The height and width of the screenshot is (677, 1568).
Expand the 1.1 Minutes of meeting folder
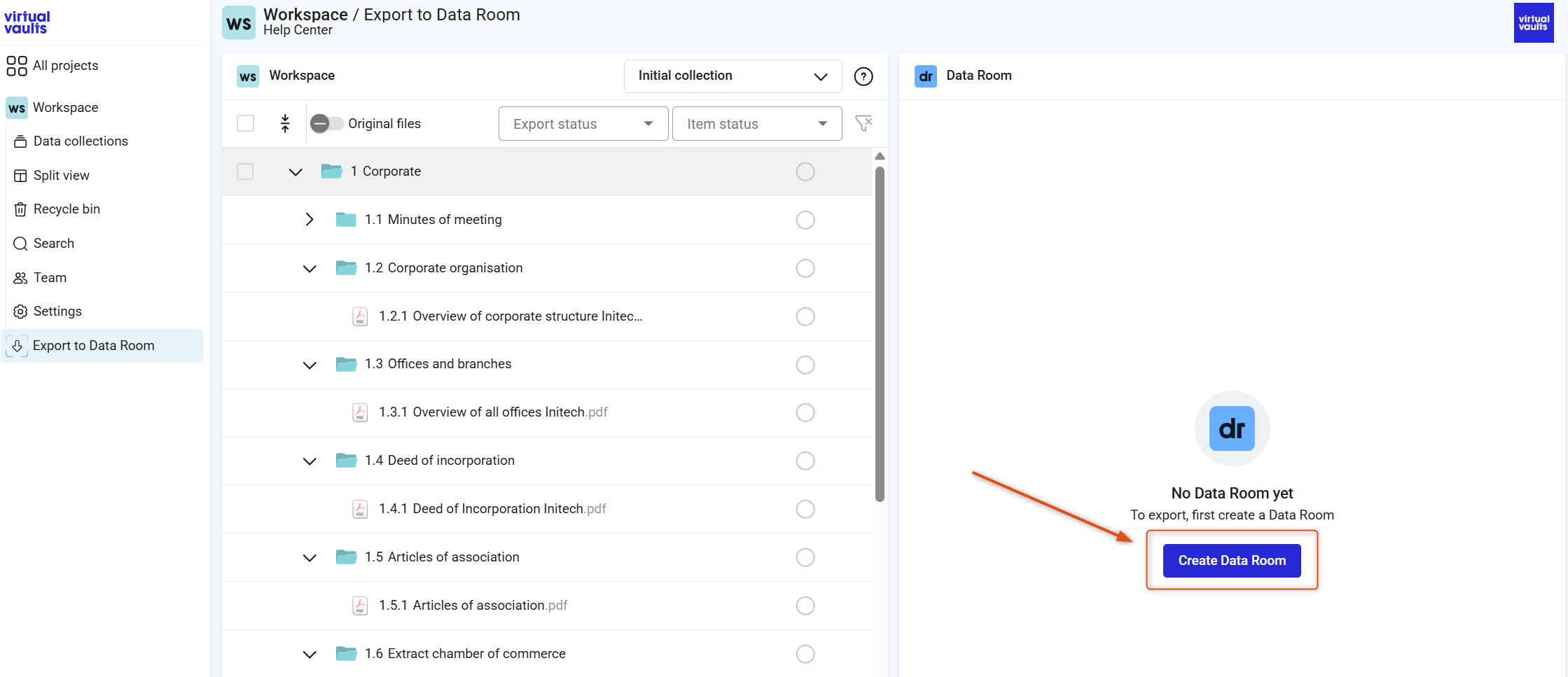(x=310, y=220)
